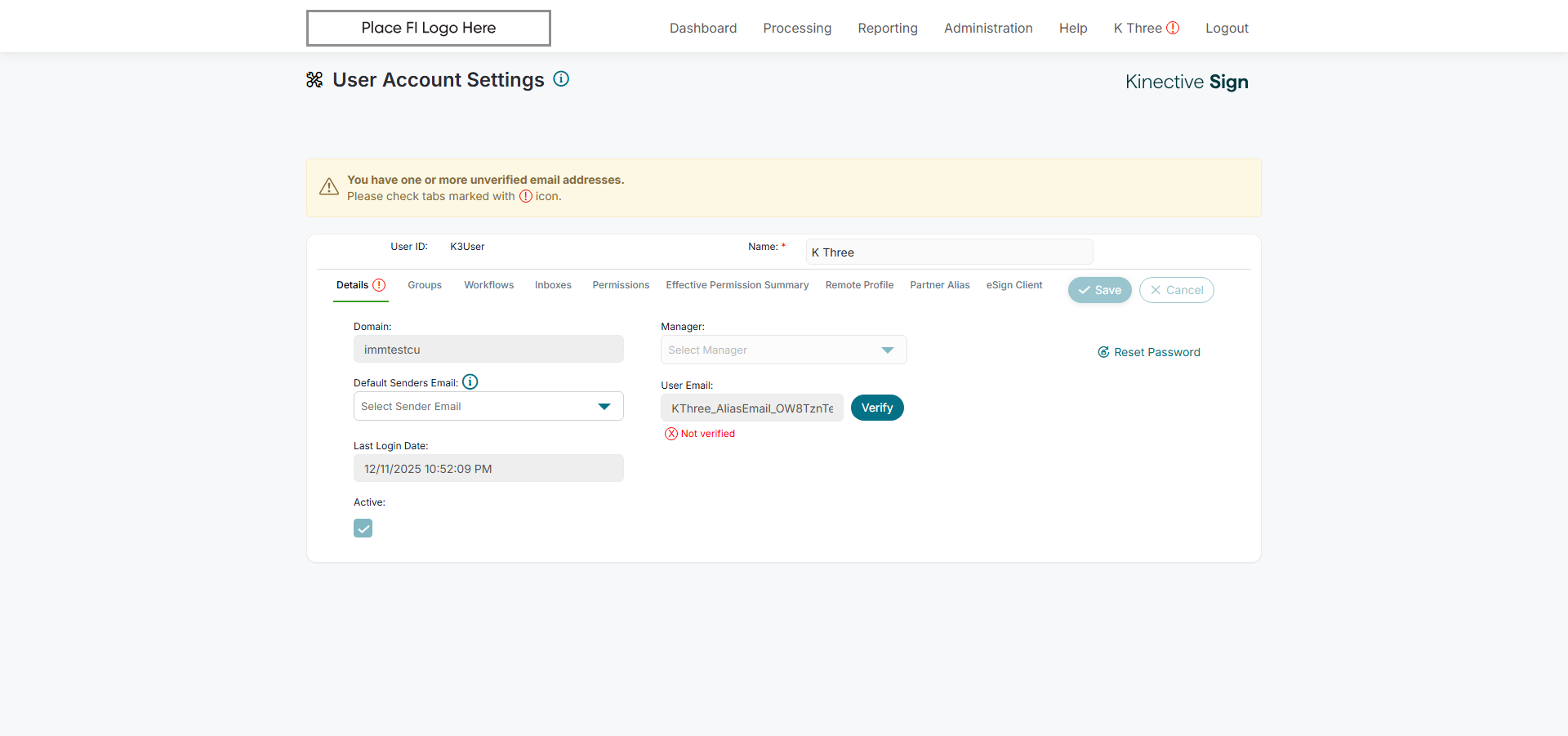Viewport: 1568px width, 736px height.
Task: Go to the eSign Client tab
Action: [1014, 285]
